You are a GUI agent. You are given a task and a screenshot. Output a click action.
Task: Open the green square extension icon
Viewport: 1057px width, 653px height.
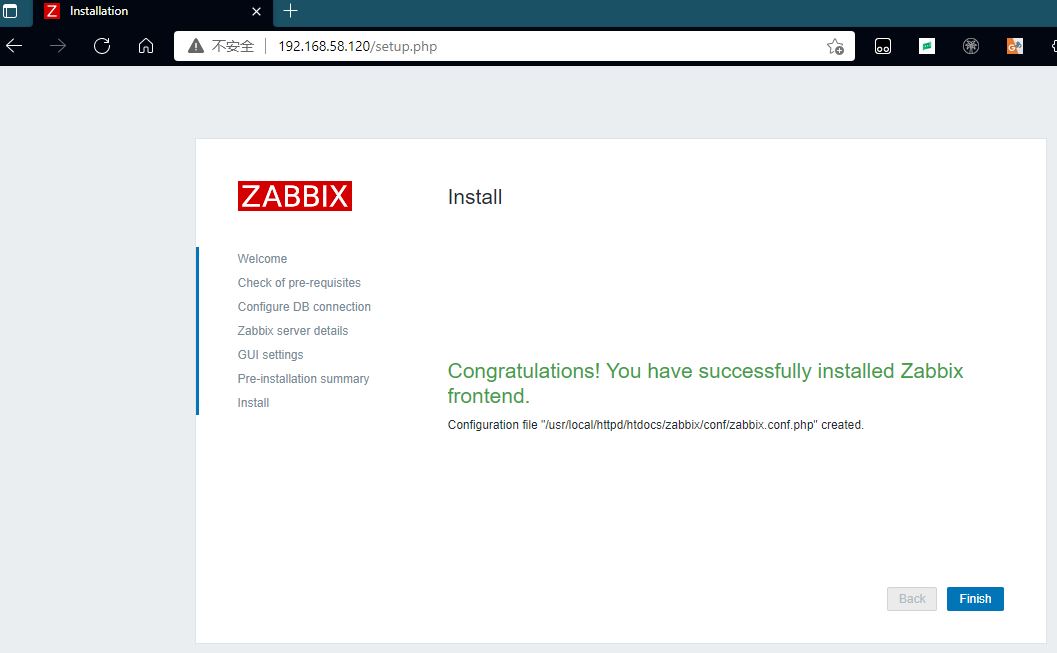click(927, 46)
